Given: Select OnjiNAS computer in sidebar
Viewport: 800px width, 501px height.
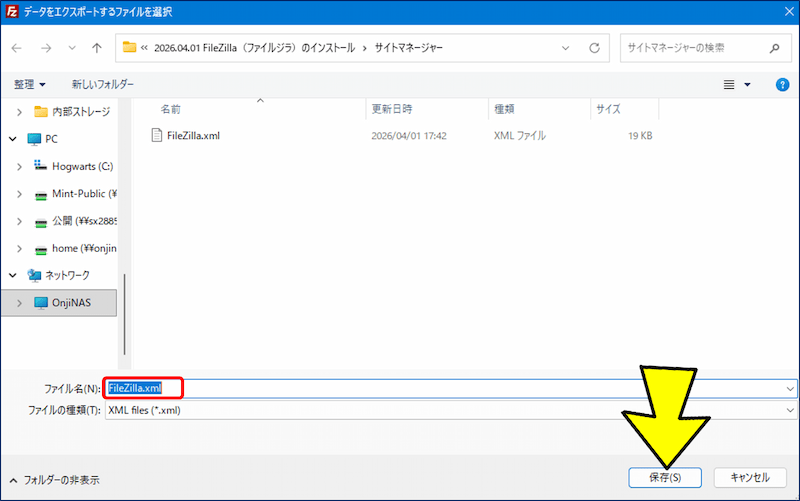Looking at the screenshot, I should [63, 303].
